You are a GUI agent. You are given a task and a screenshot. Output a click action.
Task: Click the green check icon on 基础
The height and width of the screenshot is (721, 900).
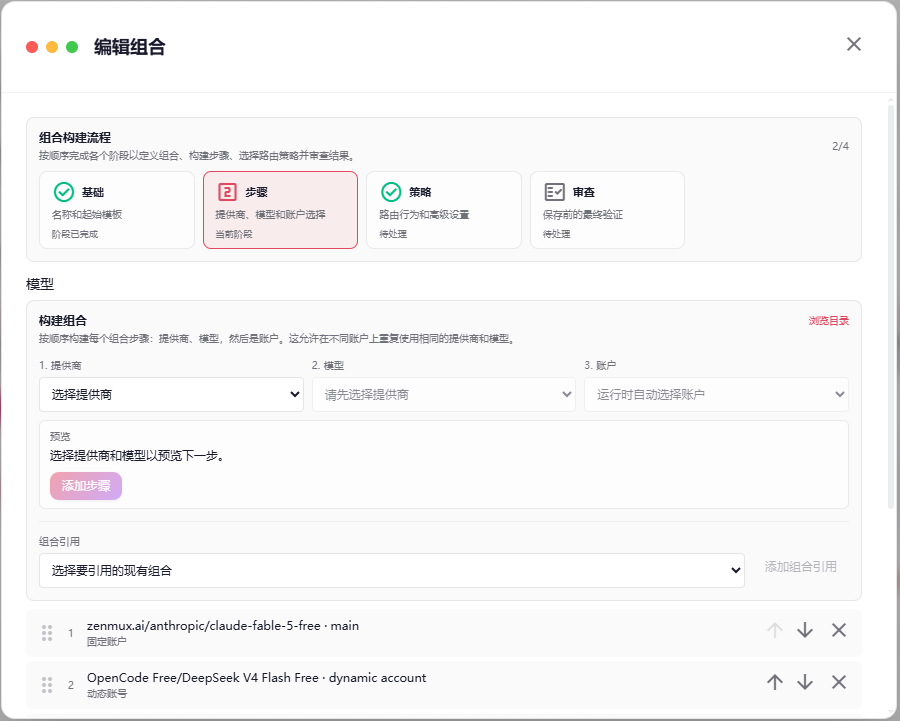click(64, 192)
